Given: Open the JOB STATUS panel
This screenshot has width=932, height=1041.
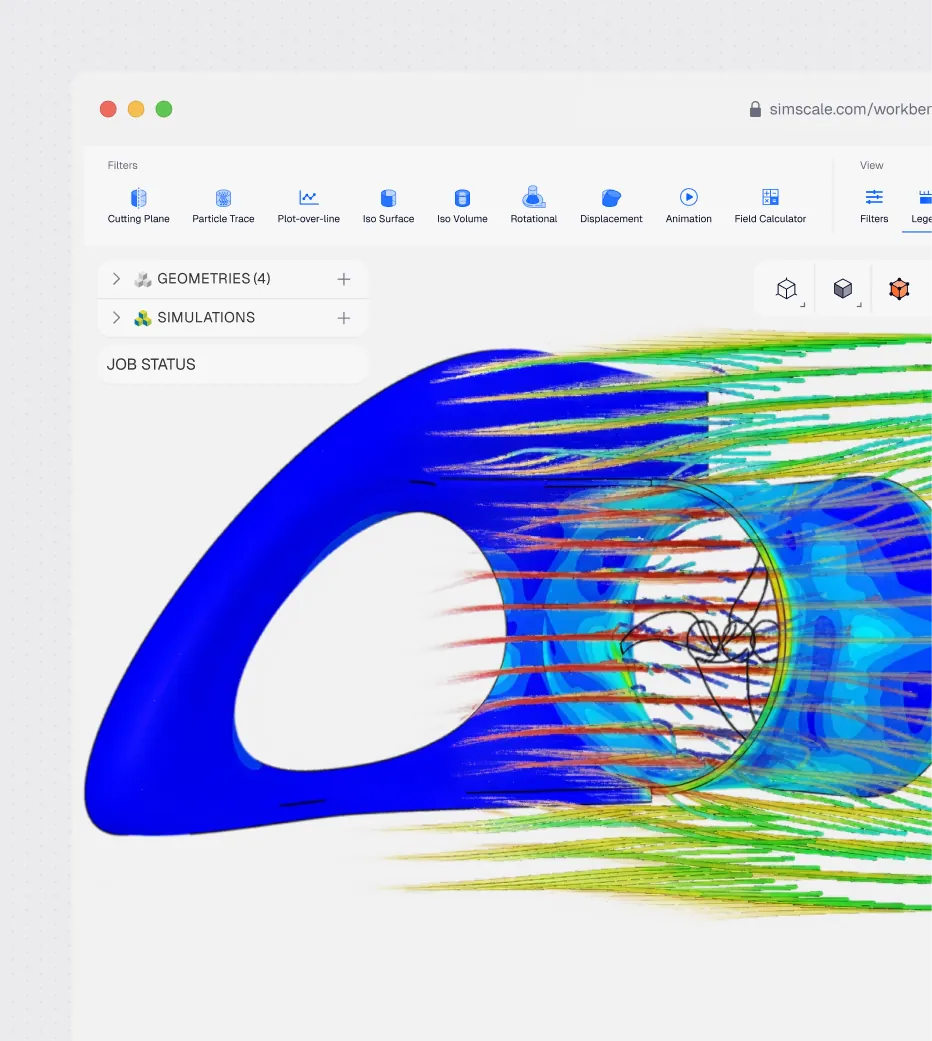Looking at the screenshot, I should point(232,364).
